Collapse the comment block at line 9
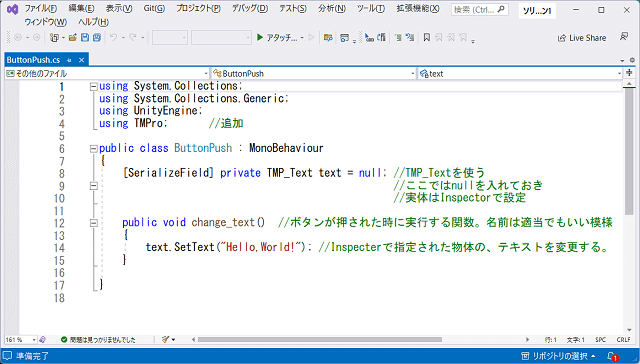The image size is (640, 364). click(x=94, y=186)
